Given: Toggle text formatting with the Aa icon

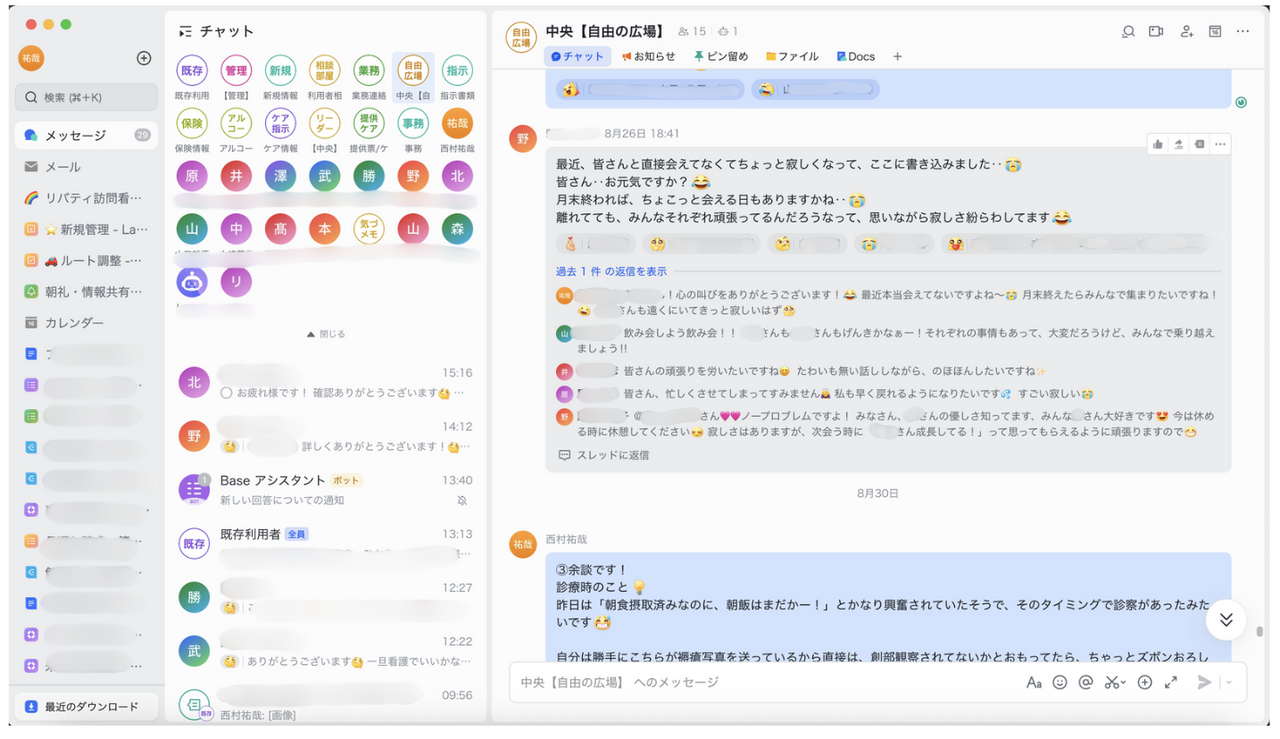Looking at the screenshot, I should pos(1034,682).
